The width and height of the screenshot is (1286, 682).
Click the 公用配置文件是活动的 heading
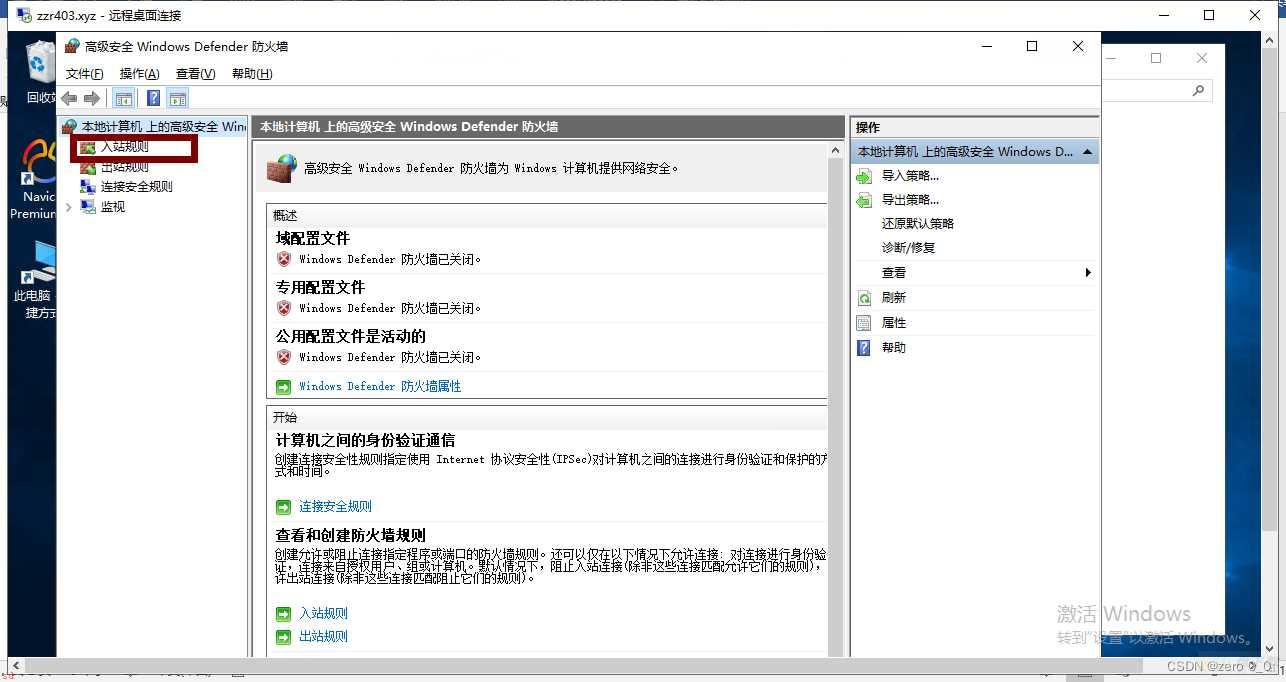pyautogui.click(x=351, y=336)
